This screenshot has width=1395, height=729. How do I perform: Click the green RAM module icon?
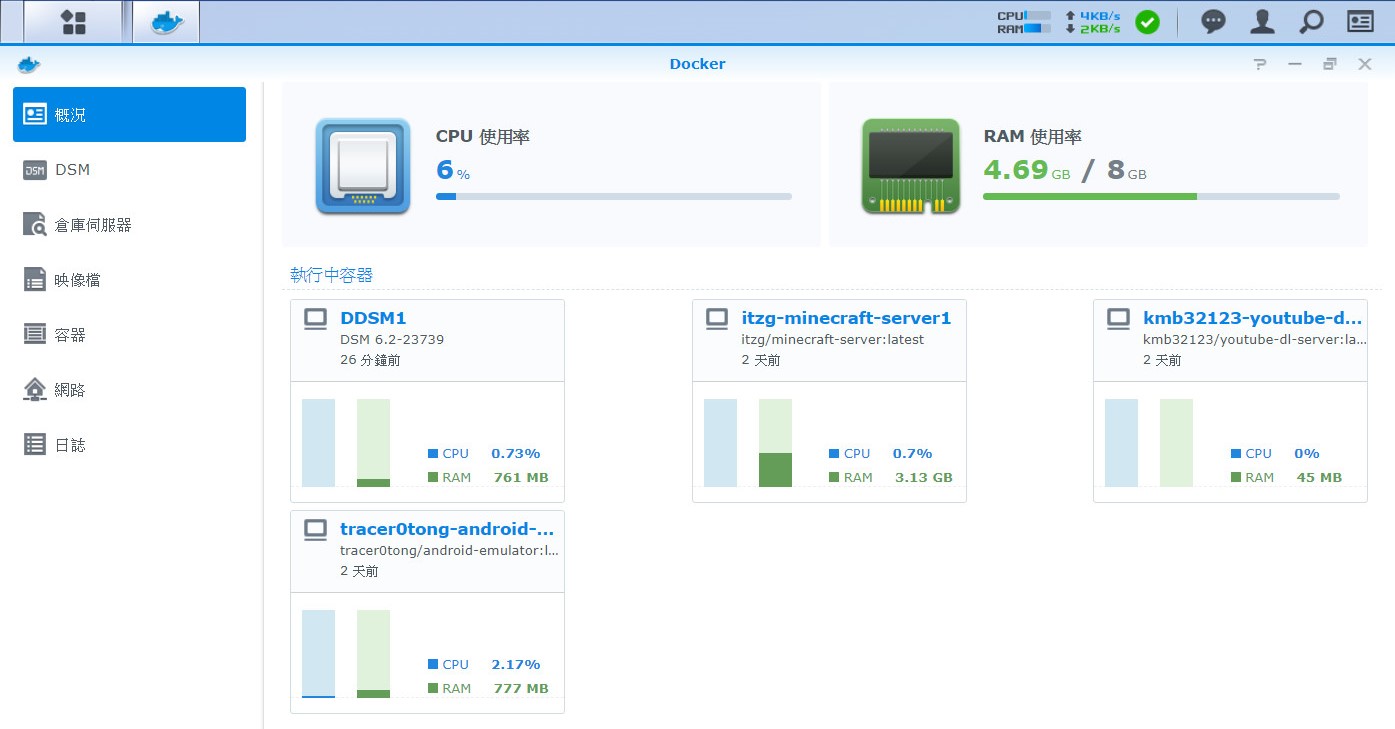pos(910,166)
